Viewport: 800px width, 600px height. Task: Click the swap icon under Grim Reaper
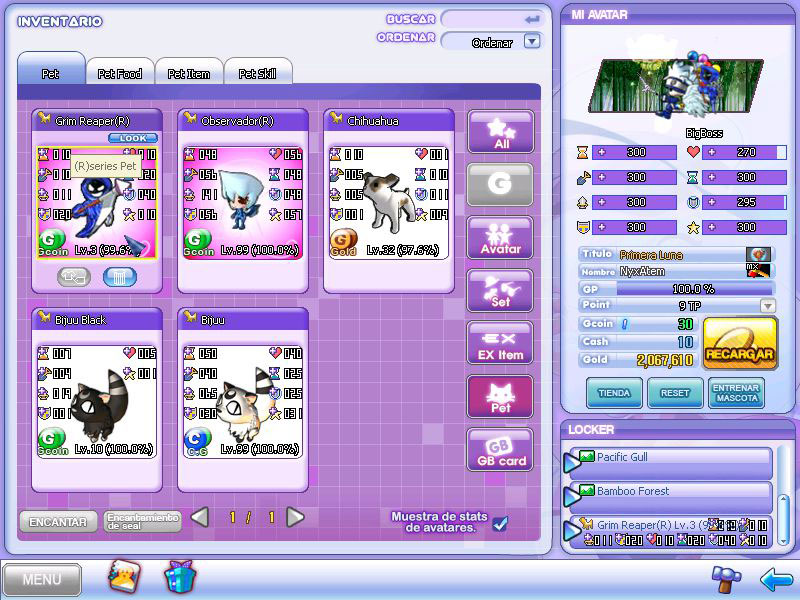(74, 277)
